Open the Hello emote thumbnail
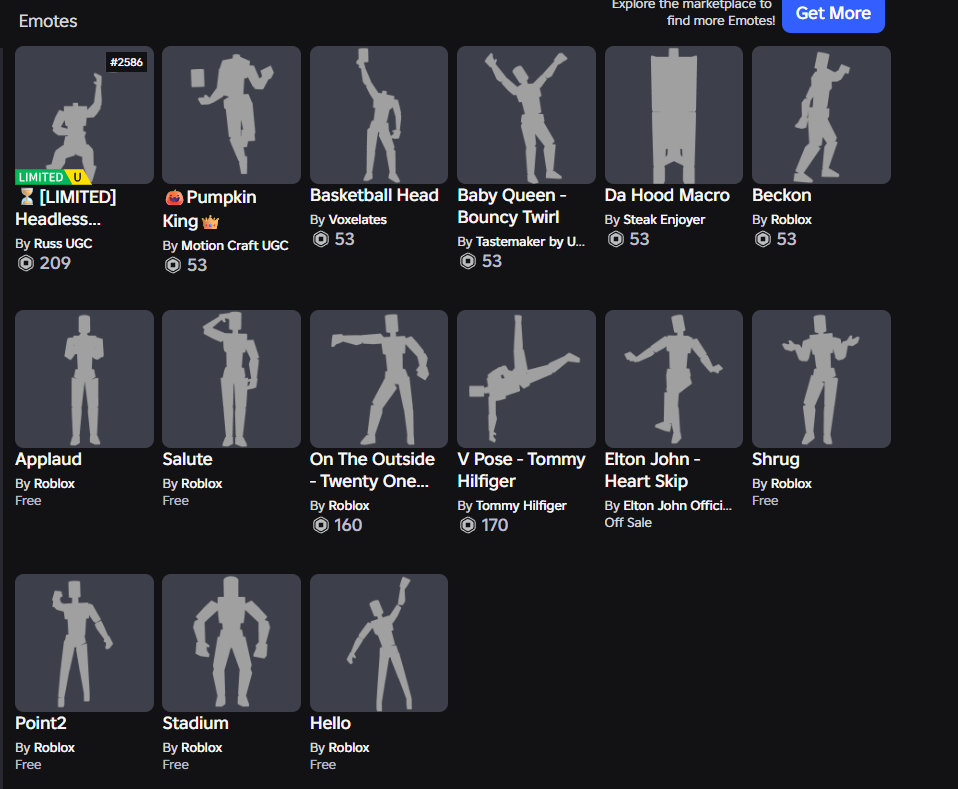The height and width of the screenshot is (789, 958). 379,643
